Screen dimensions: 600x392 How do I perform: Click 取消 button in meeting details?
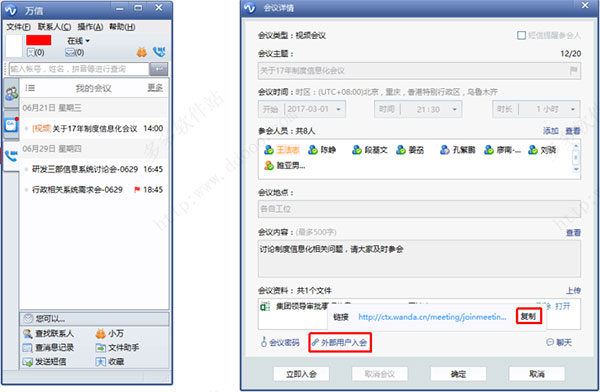pos(537,374)
